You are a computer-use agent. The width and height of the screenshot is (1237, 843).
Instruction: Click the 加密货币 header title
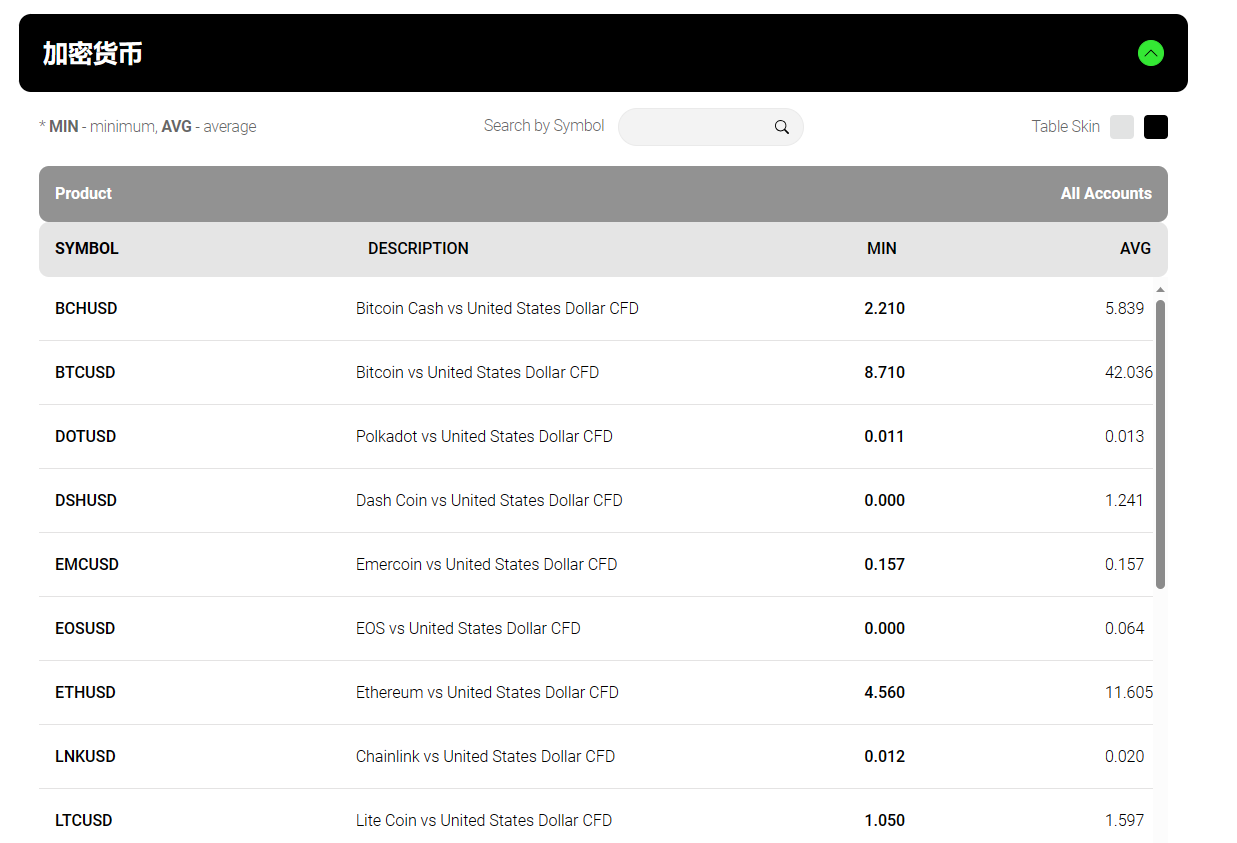click(92, 53)
